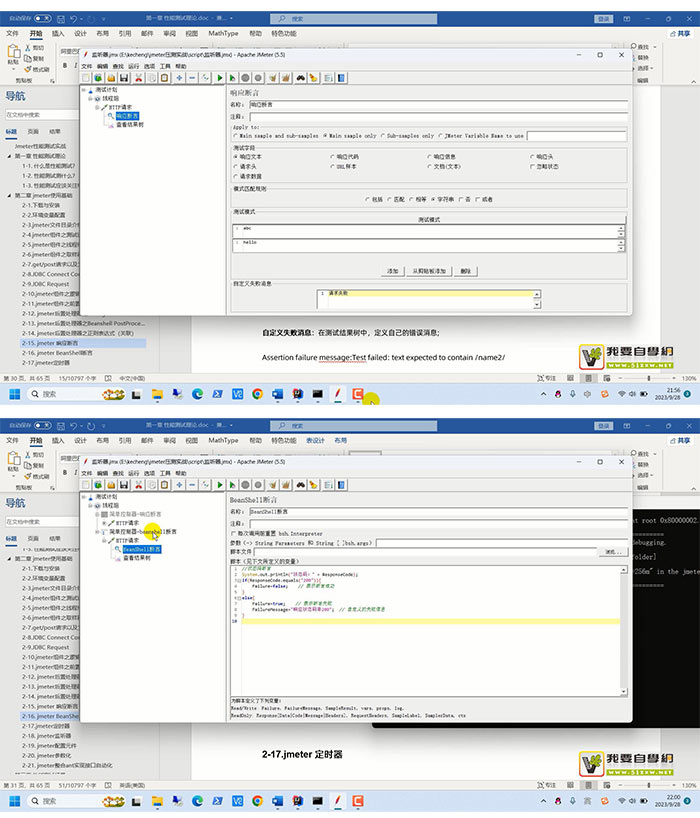Click Search binoculars icon in 响应断言 JMeter toolbar

pos(300,78)
